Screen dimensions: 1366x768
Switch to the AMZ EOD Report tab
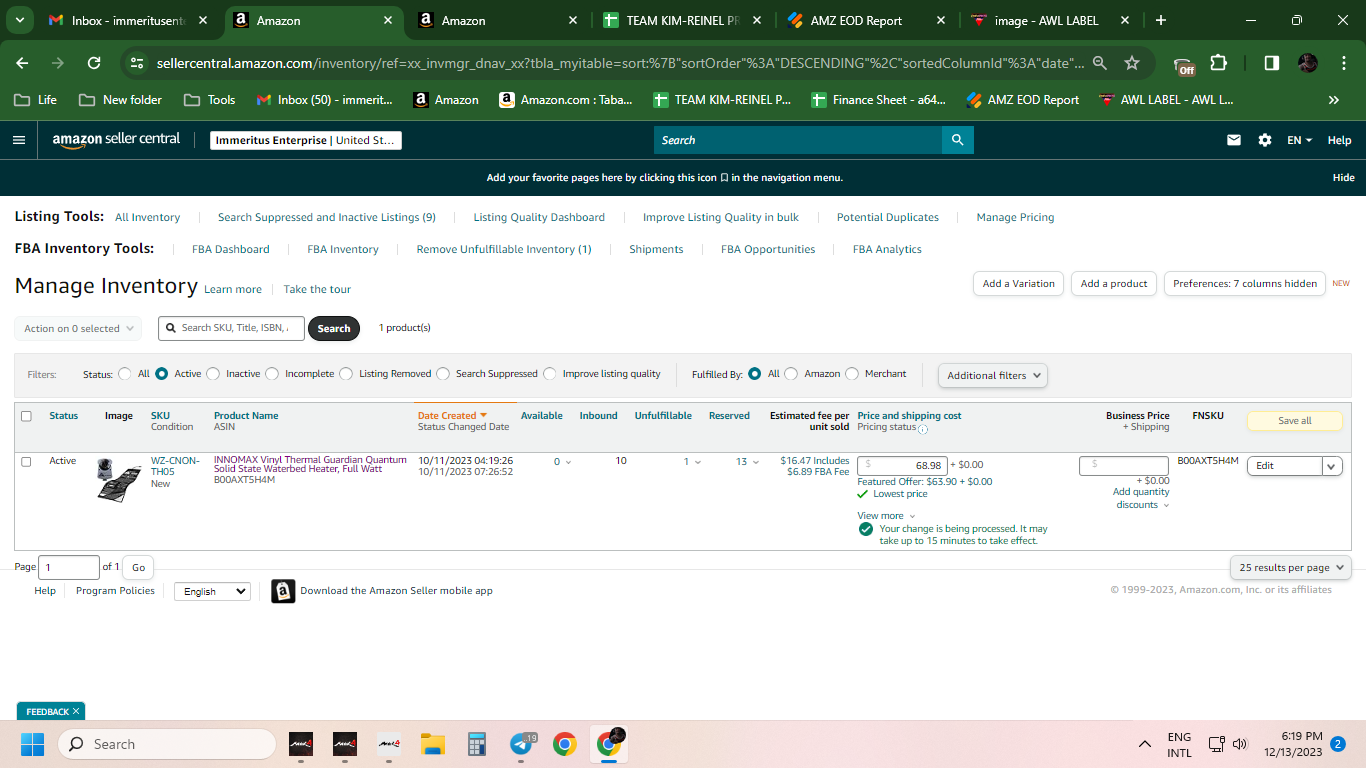(x=864, y=20)
